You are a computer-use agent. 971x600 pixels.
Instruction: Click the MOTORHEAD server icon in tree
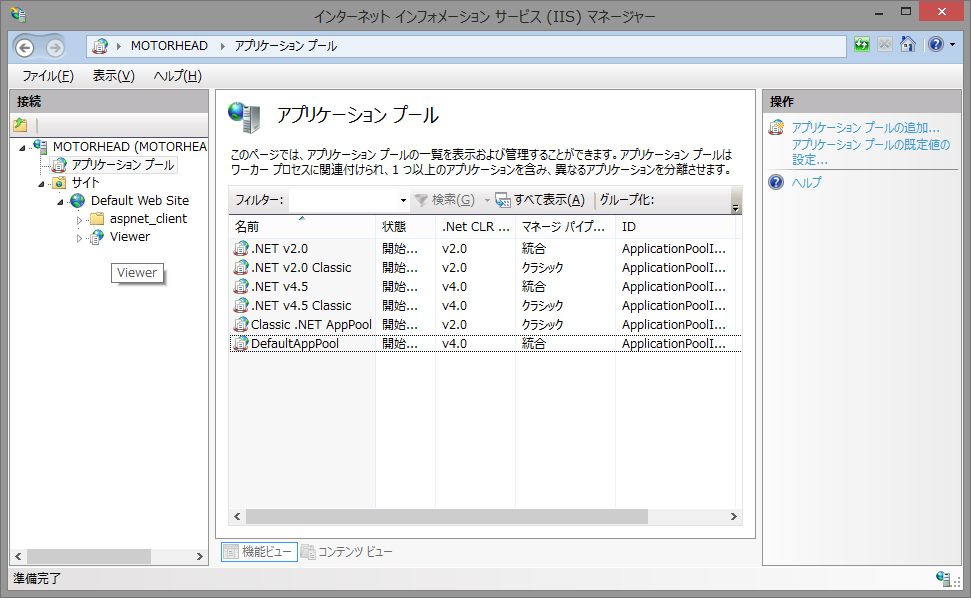[x=41, y=147]
